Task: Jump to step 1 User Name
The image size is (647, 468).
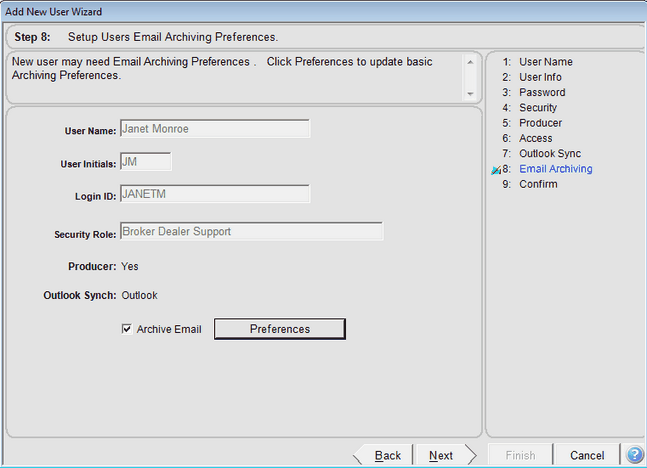Action: 545,62
